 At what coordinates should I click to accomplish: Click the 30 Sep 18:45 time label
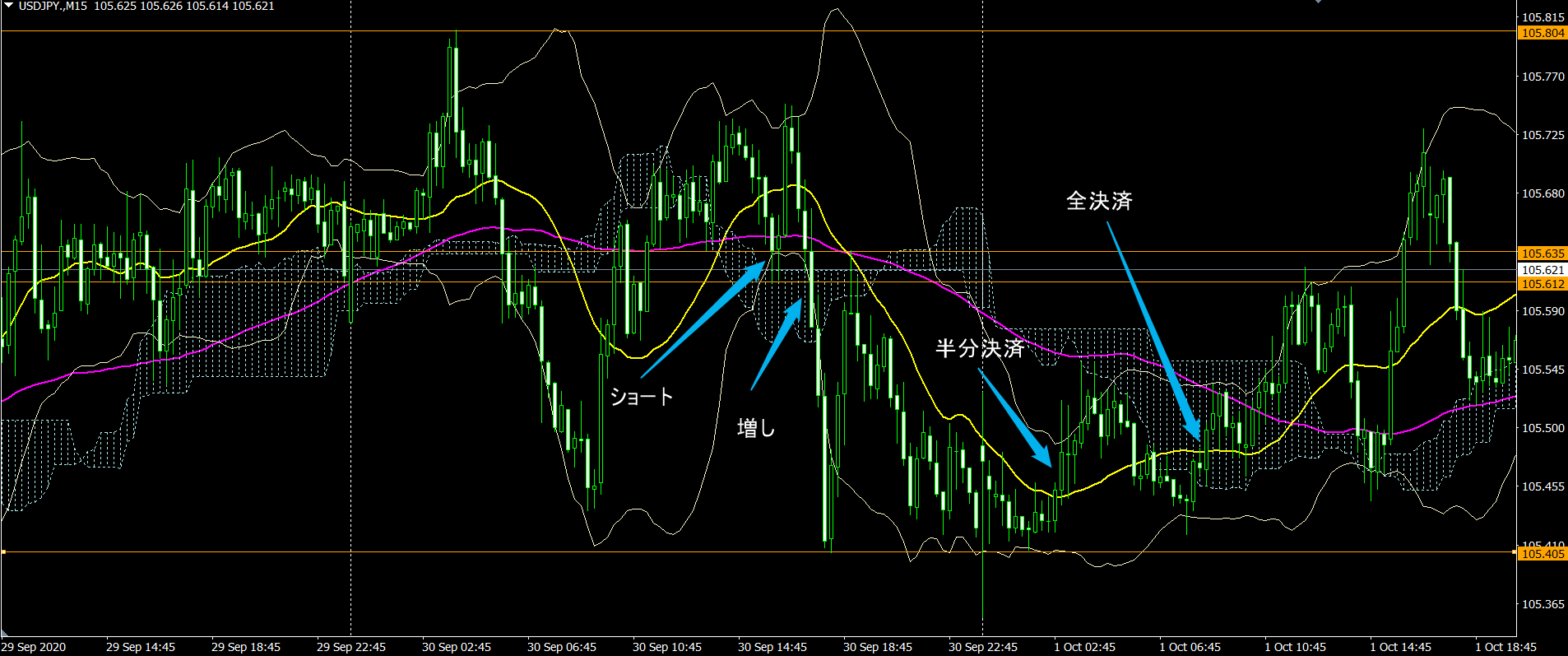click(878, 647)
